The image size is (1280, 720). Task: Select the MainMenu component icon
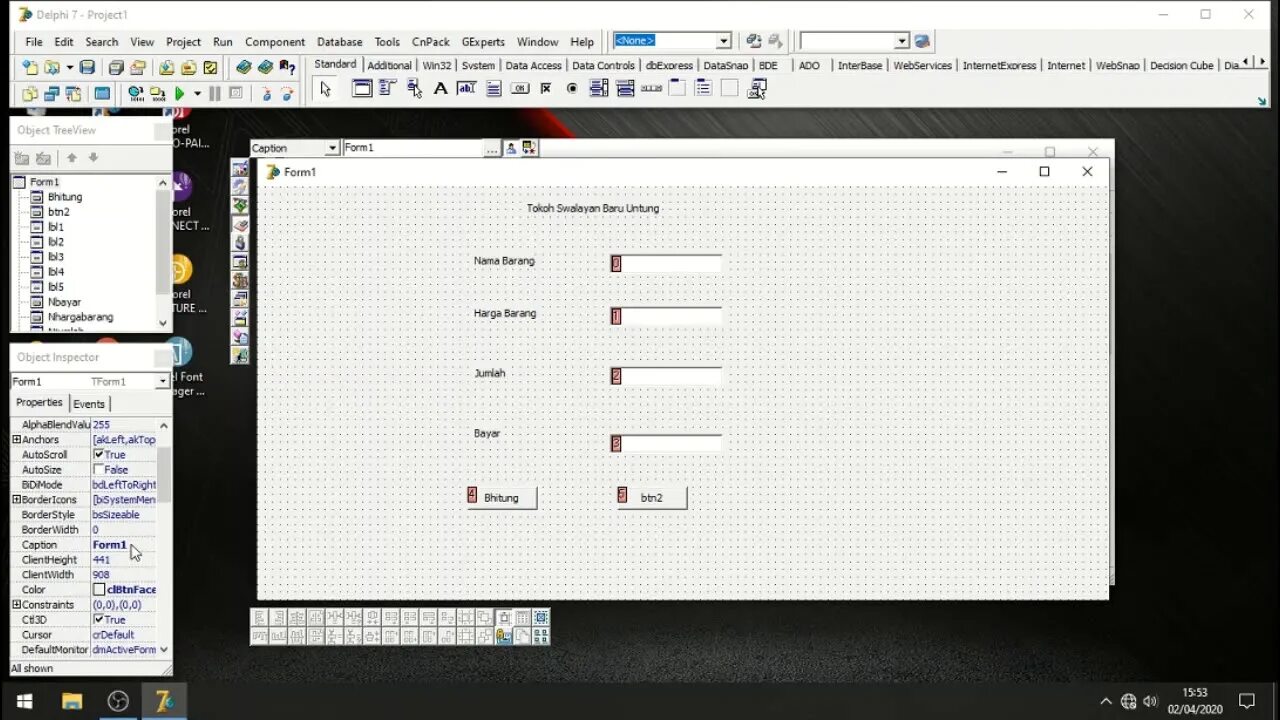(388, 89)
